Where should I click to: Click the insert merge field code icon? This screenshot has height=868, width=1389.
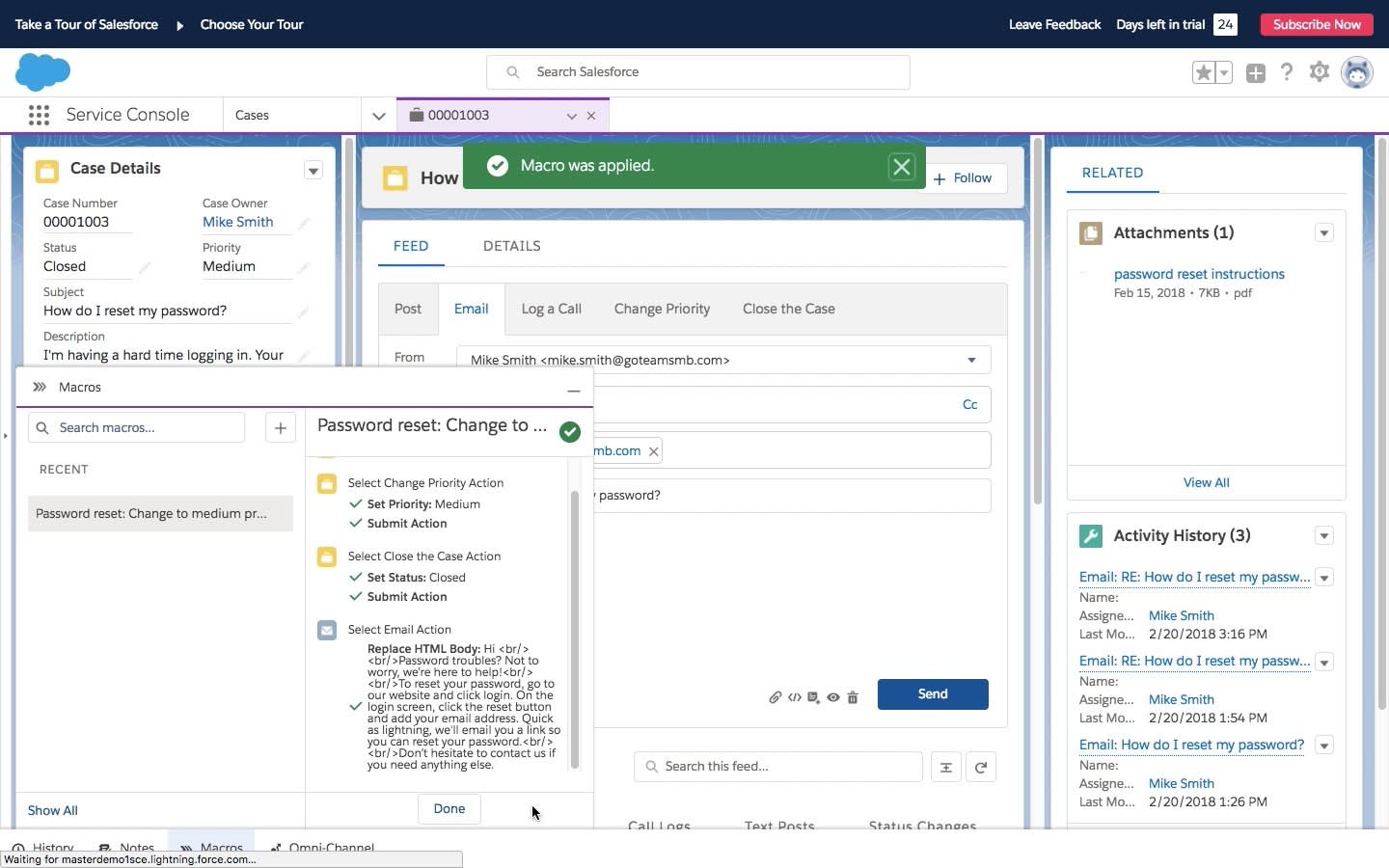[x=795, y=697]
